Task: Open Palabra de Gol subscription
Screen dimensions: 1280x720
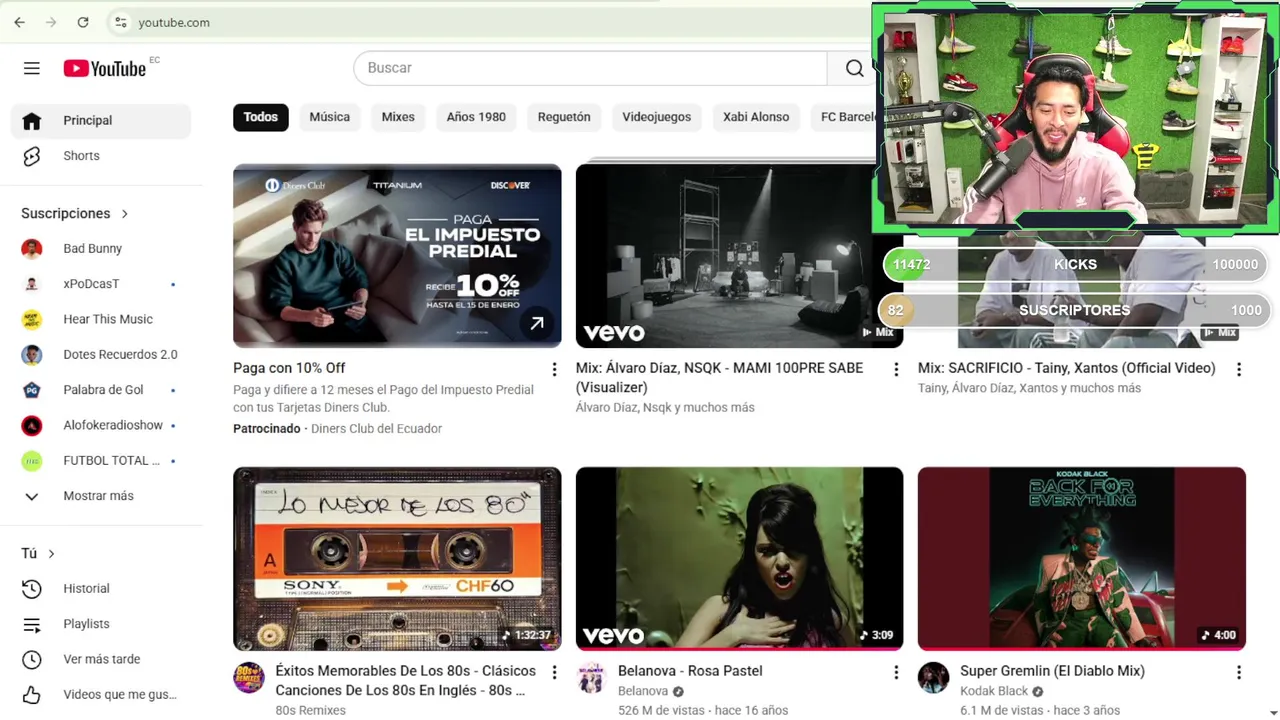Action: pos(101,390)
